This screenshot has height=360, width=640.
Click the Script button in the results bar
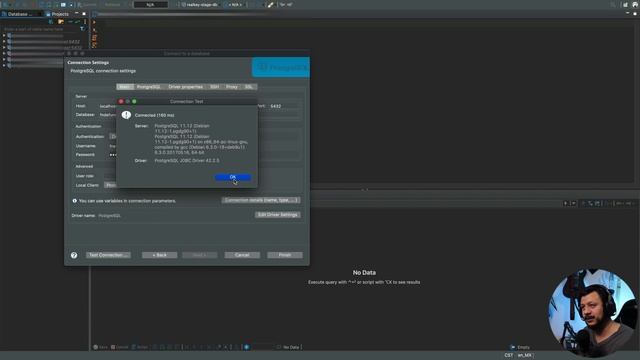[x=140, y=347]
